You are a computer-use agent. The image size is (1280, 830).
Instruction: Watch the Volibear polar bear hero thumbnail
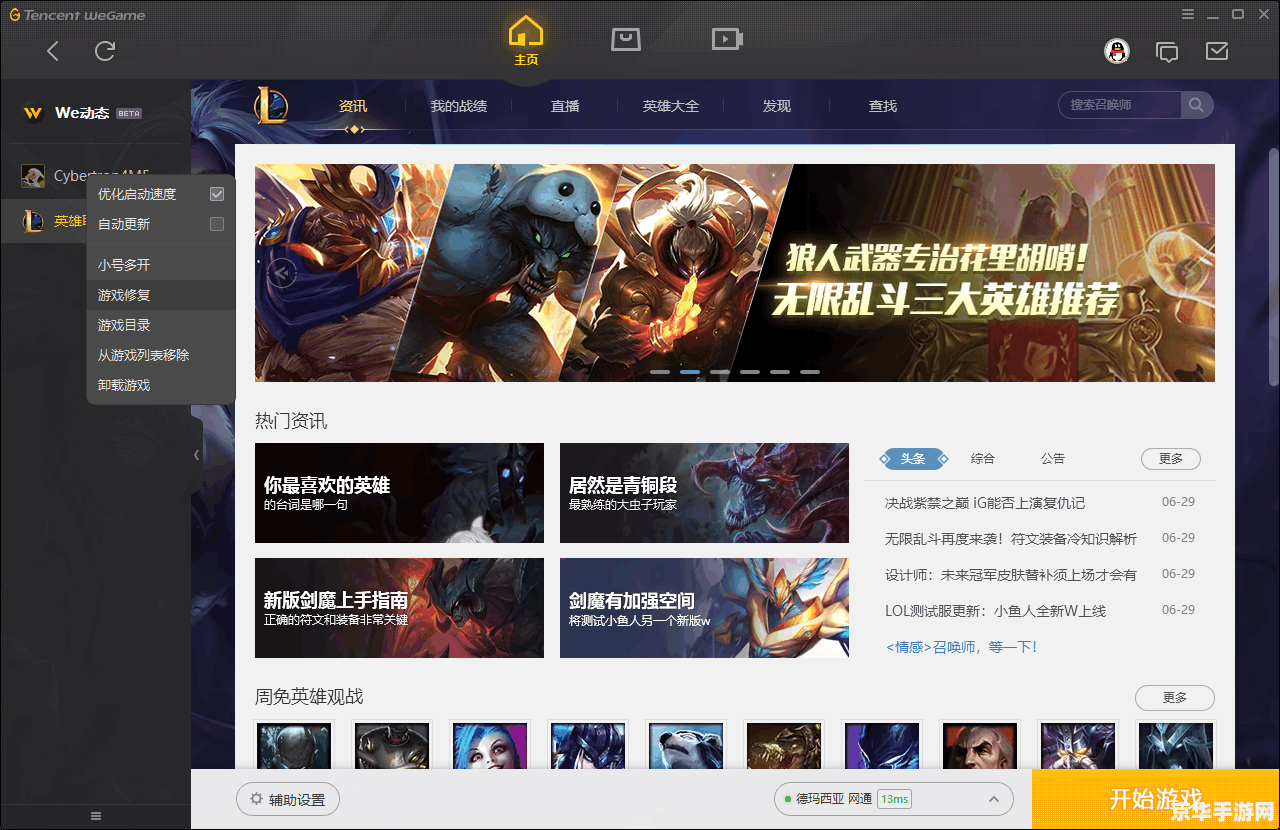click(x=686, y=746)
